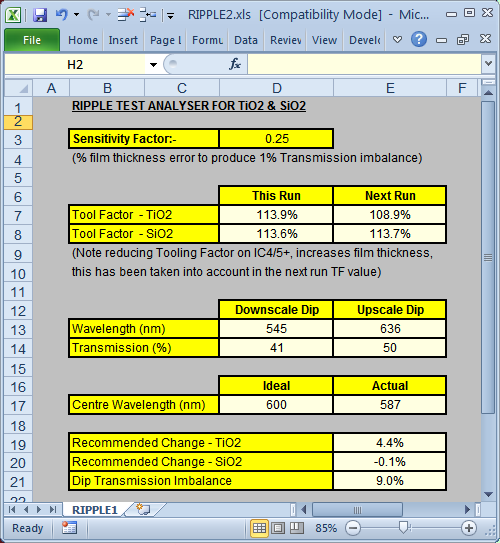Viewport: 500px width, 543px height.
Task: Select row 7 header
Action: (18, 215)
